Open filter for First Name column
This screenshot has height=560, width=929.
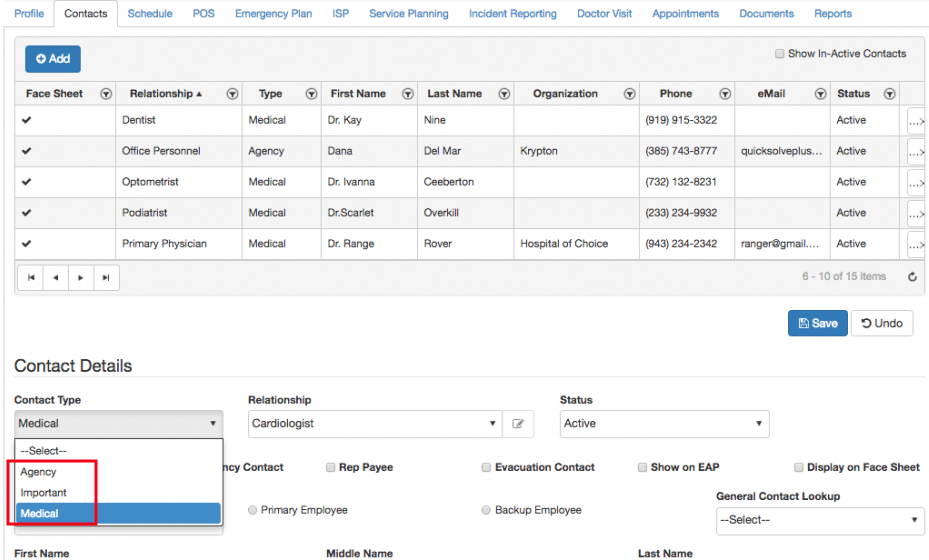coord(408,94)
